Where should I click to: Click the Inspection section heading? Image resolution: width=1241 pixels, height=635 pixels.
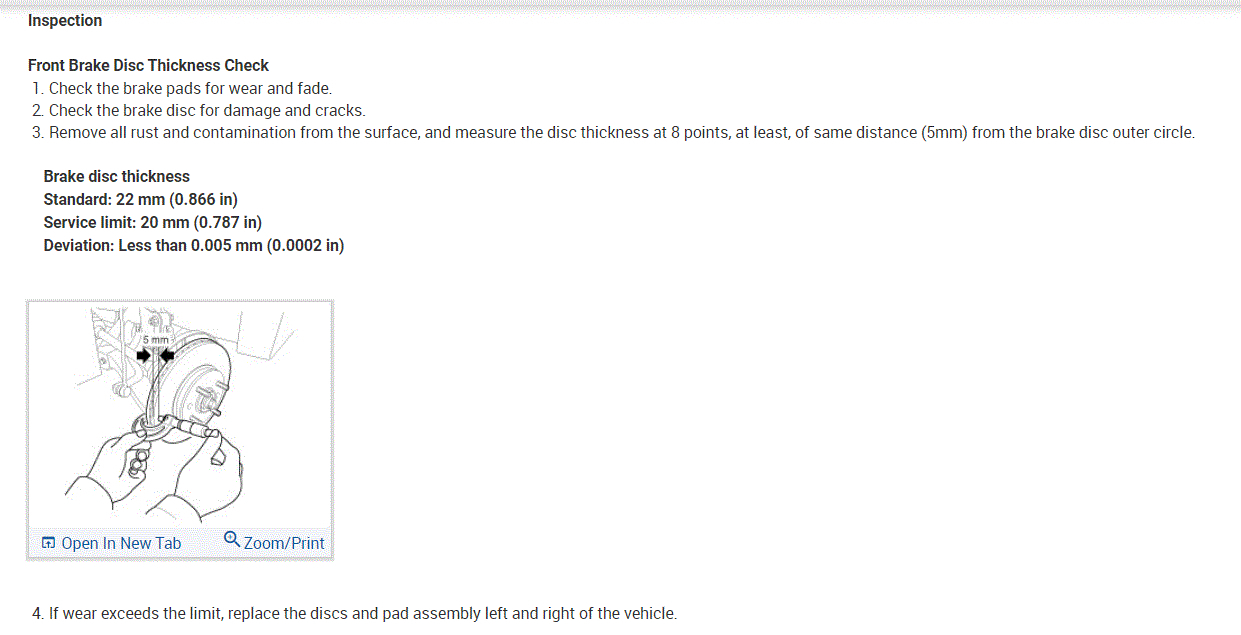(x=65, y=20)
